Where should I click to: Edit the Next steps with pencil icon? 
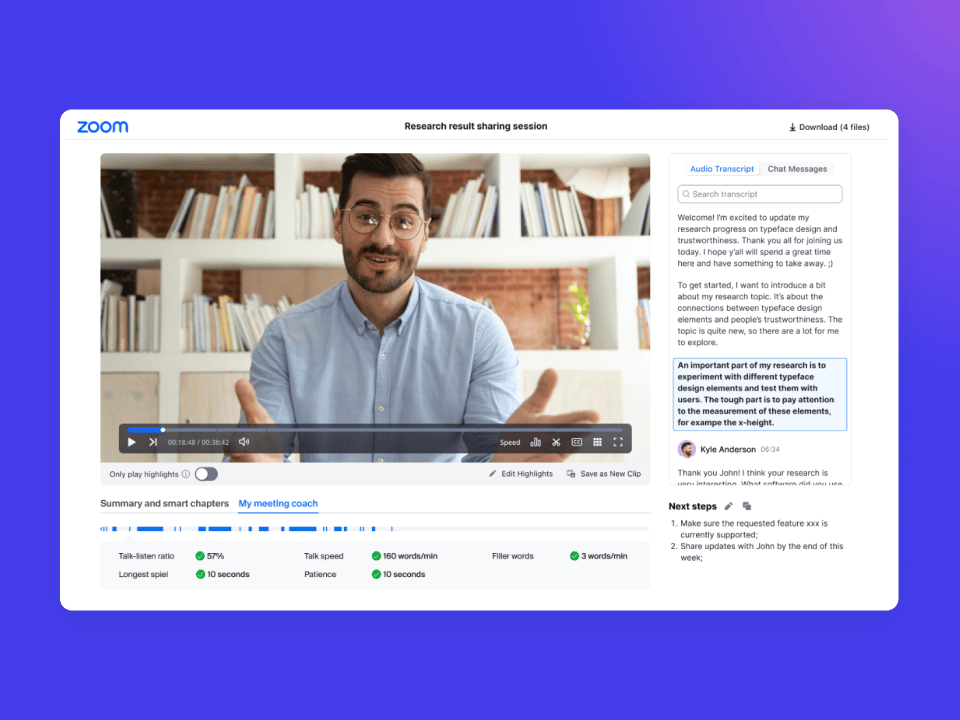pyautogui.click(x=728, y=507)
